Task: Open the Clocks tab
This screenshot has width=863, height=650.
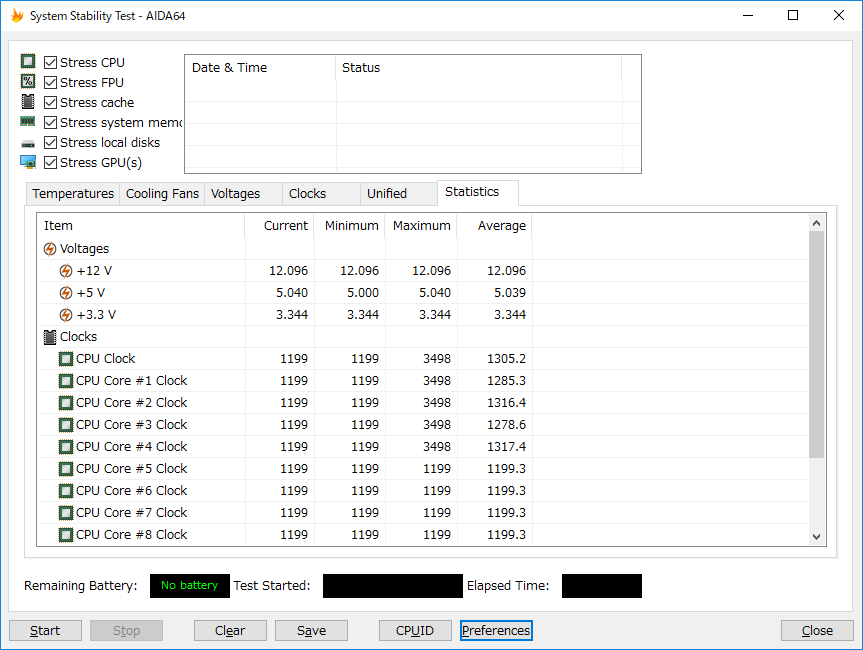Action: pos(321,194)
